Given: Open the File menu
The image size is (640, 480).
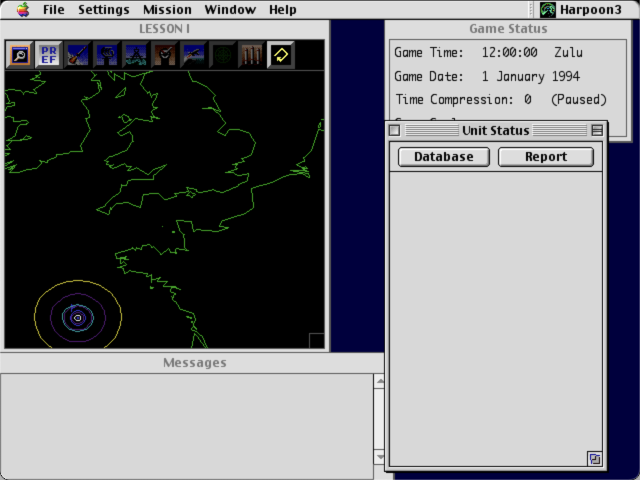Looking at the screenshot, I should [x=53, y=9].
